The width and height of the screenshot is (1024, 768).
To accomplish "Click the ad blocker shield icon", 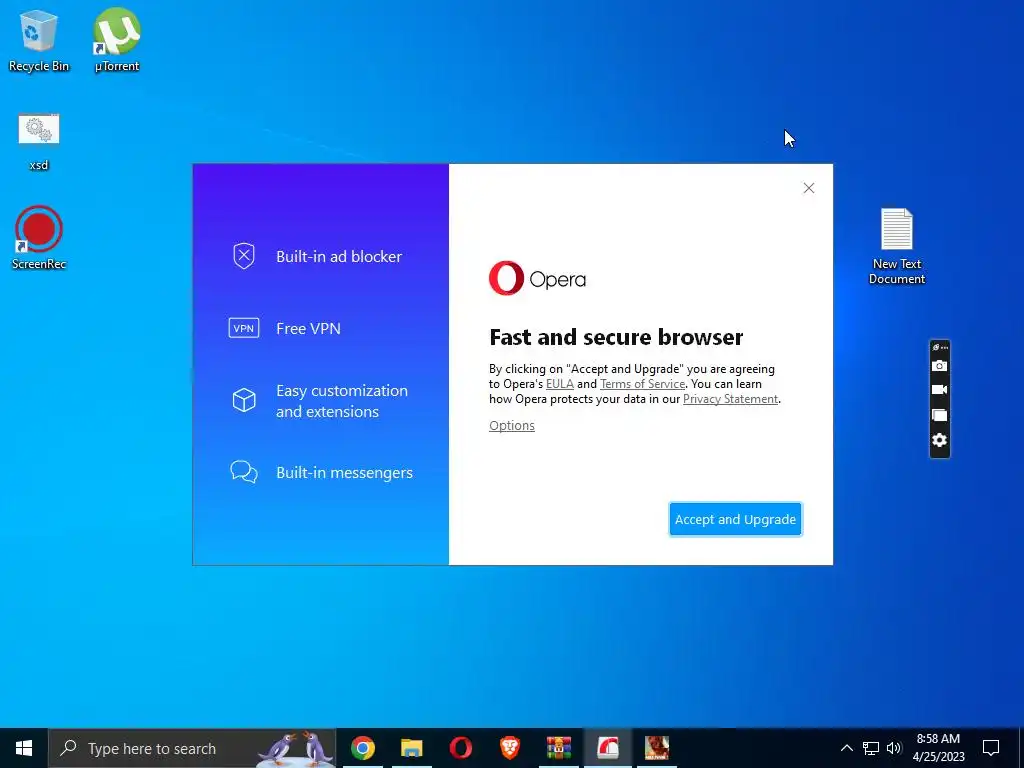I will tap(244, 256).
